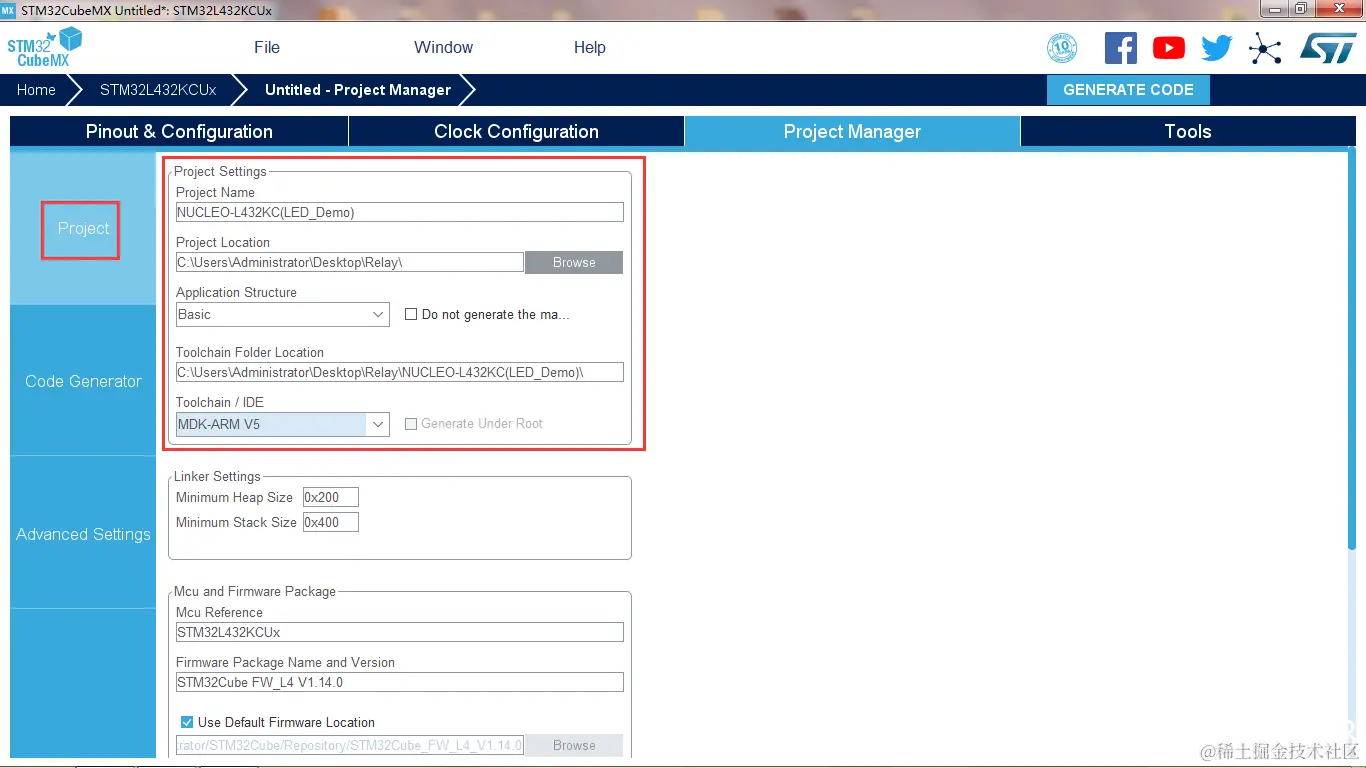Browse for project location
Image resolution: width=1366 pixels, height=768 pixels.
coord(574,262)
